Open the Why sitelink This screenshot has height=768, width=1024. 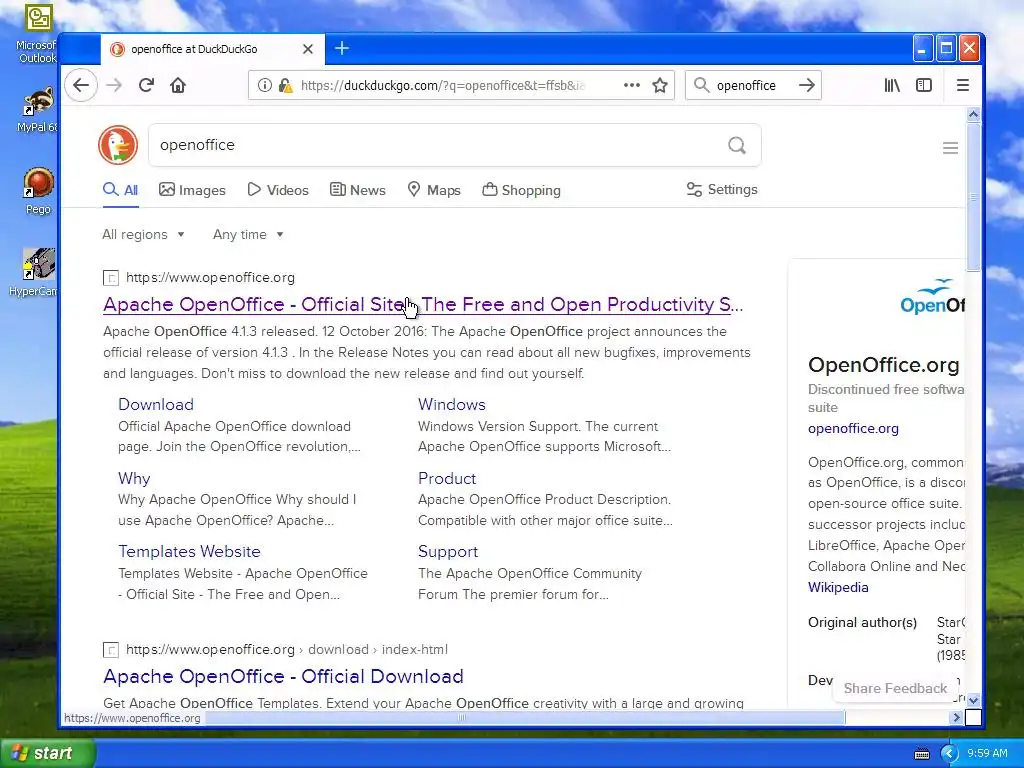tap(135, 478)
